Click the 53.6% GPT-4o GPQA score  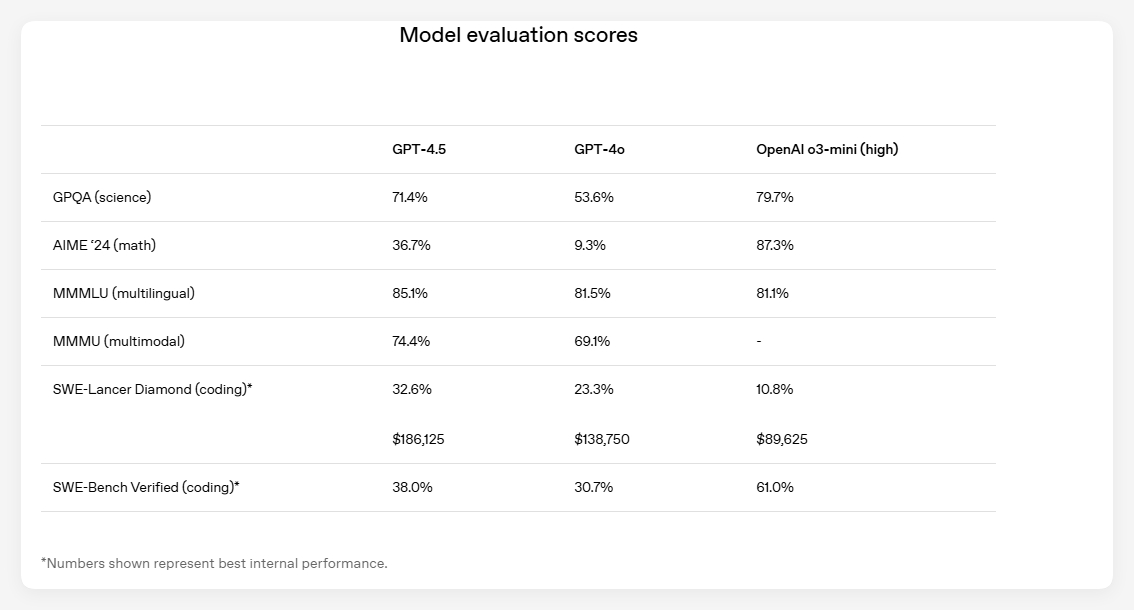click(594, 197)
